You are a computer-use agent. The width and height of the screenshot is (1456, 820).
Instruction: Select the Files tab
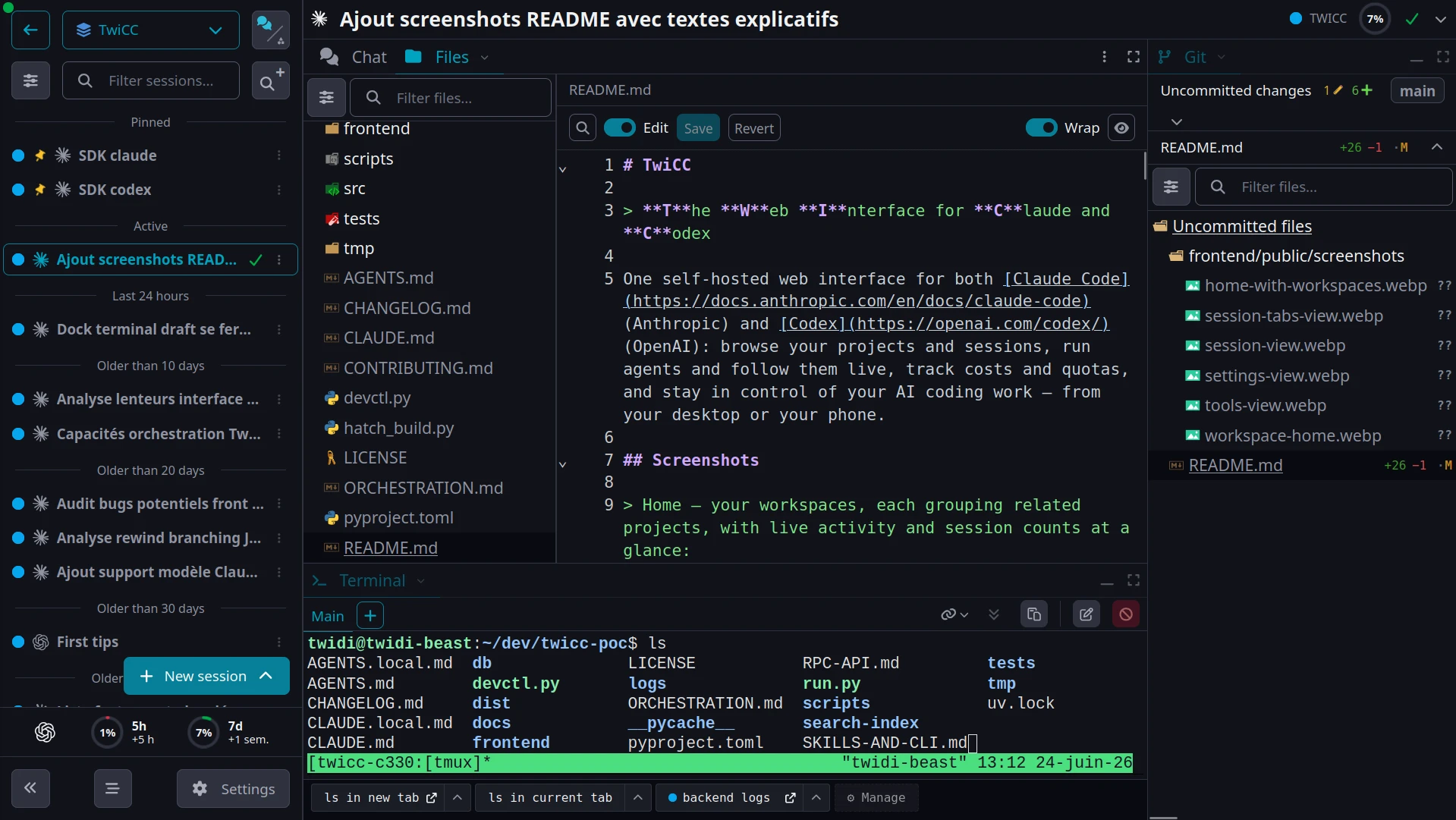point(437,57)
